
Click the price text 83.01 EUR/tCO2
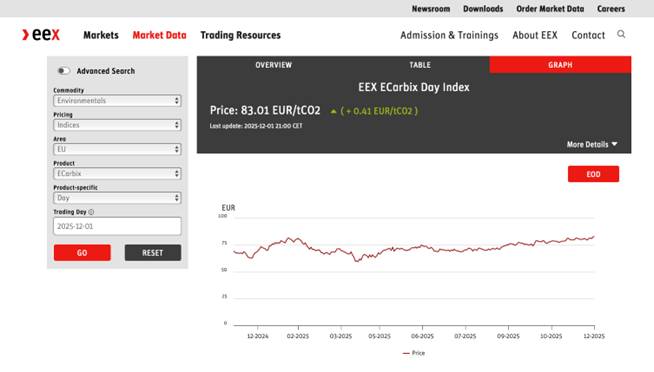pos(280,111)
